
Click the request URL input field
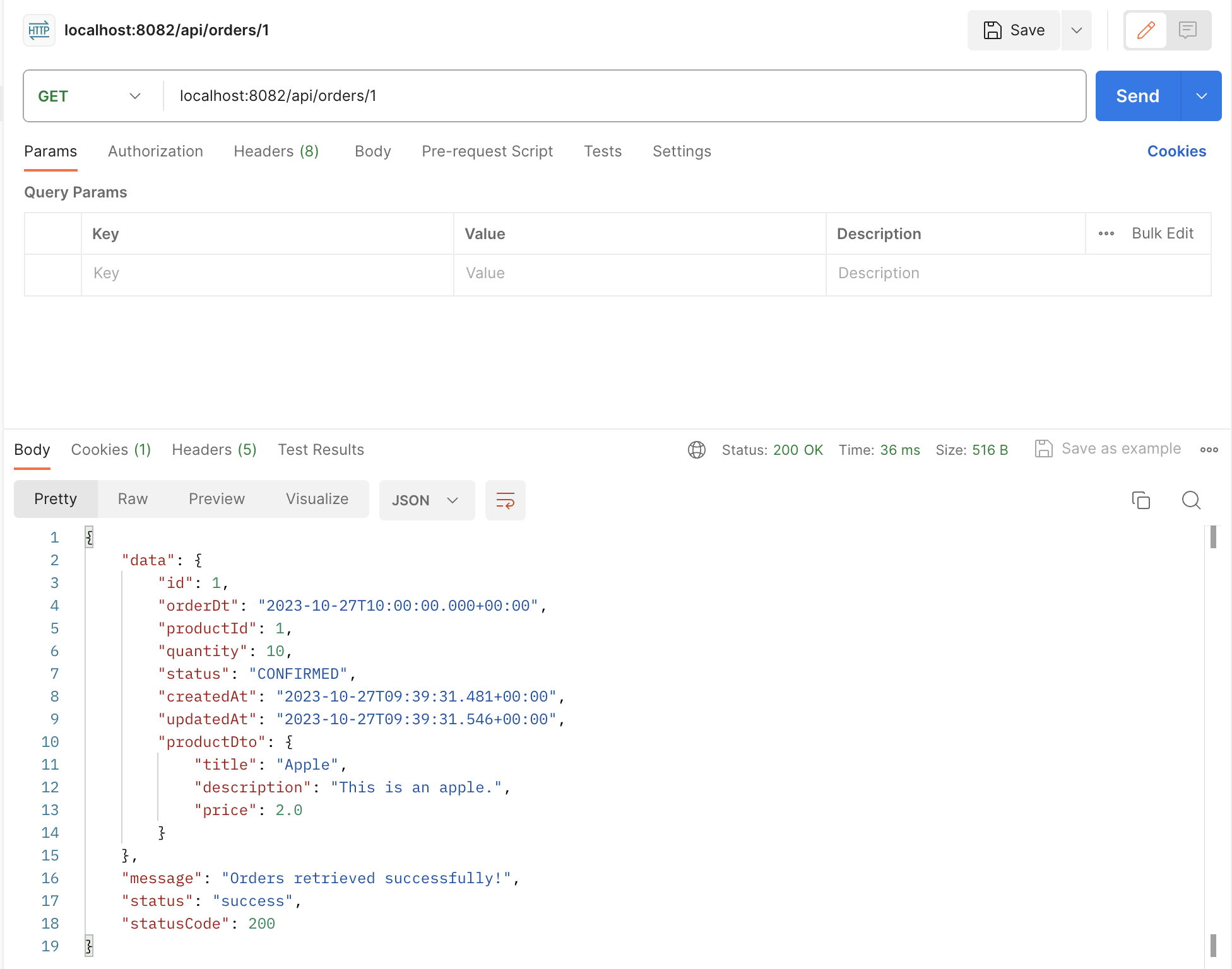point(625,96)
